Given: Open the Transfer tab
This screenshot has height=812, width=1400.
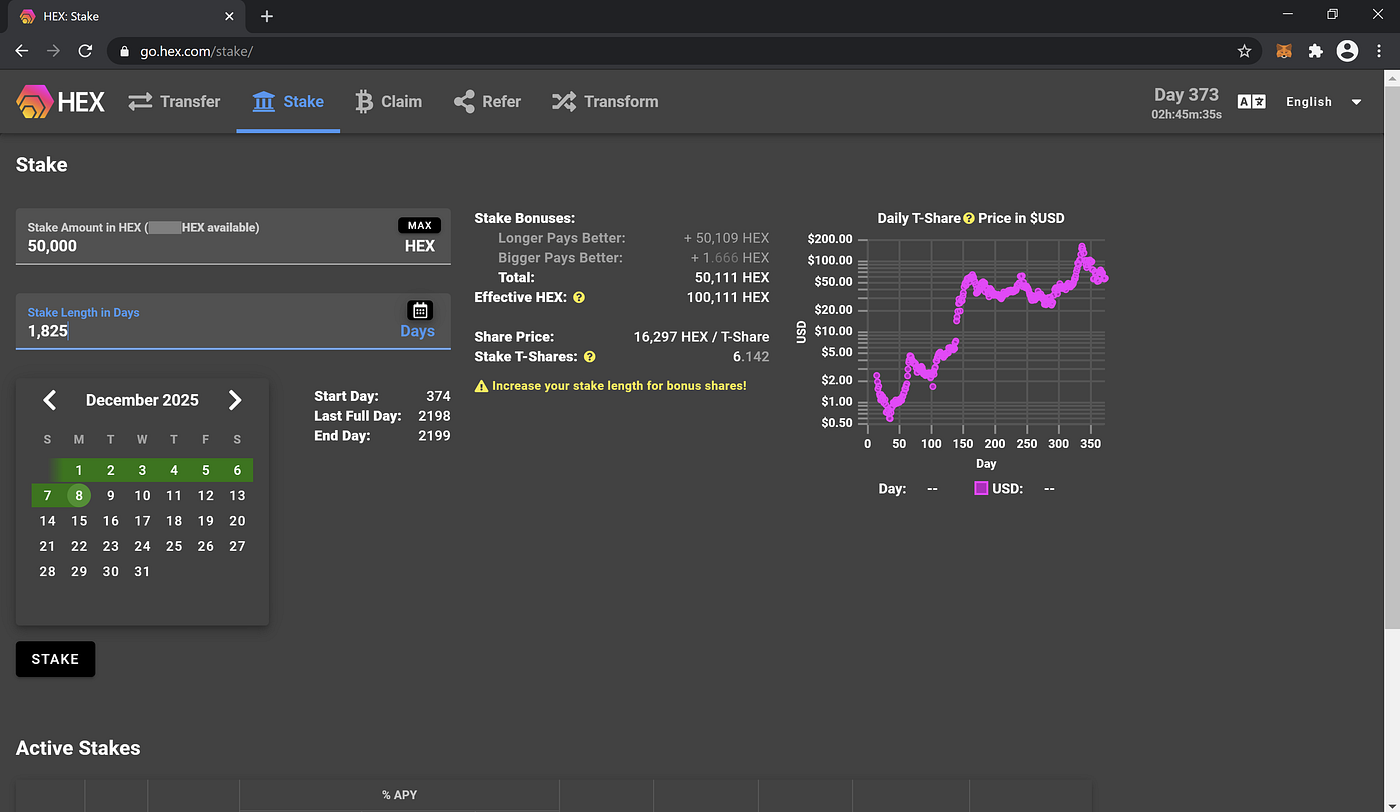Looking at the screenshot, I should pos(174,101).
